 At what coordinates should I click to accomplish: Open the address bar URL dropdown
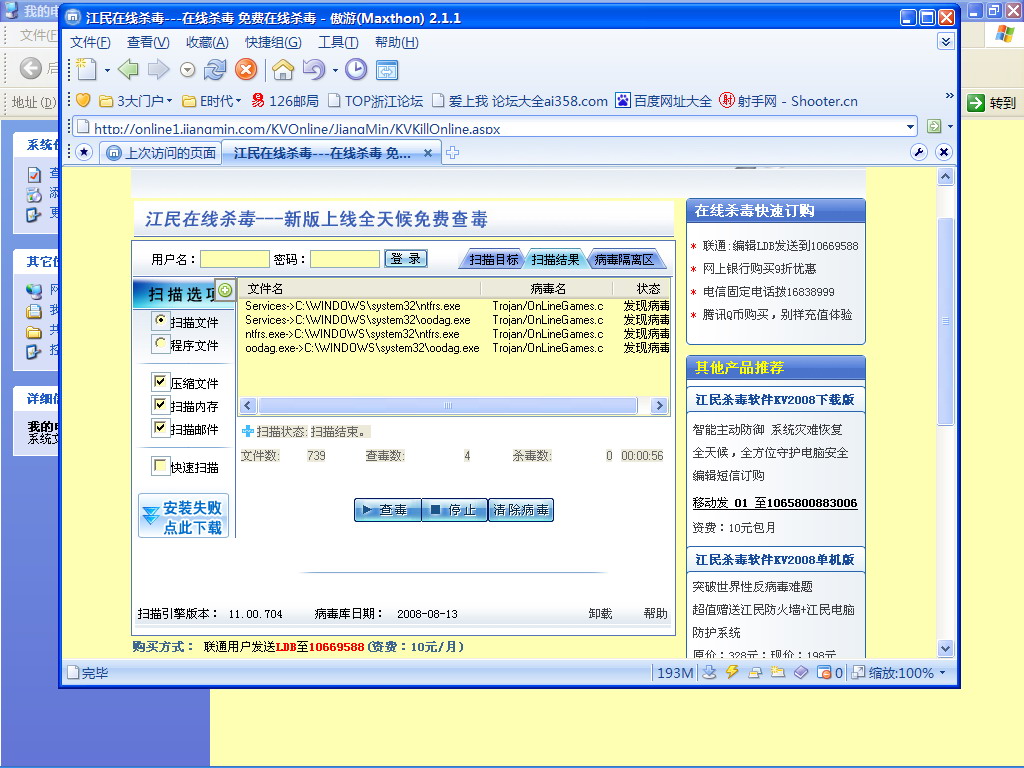pos(910,127)
